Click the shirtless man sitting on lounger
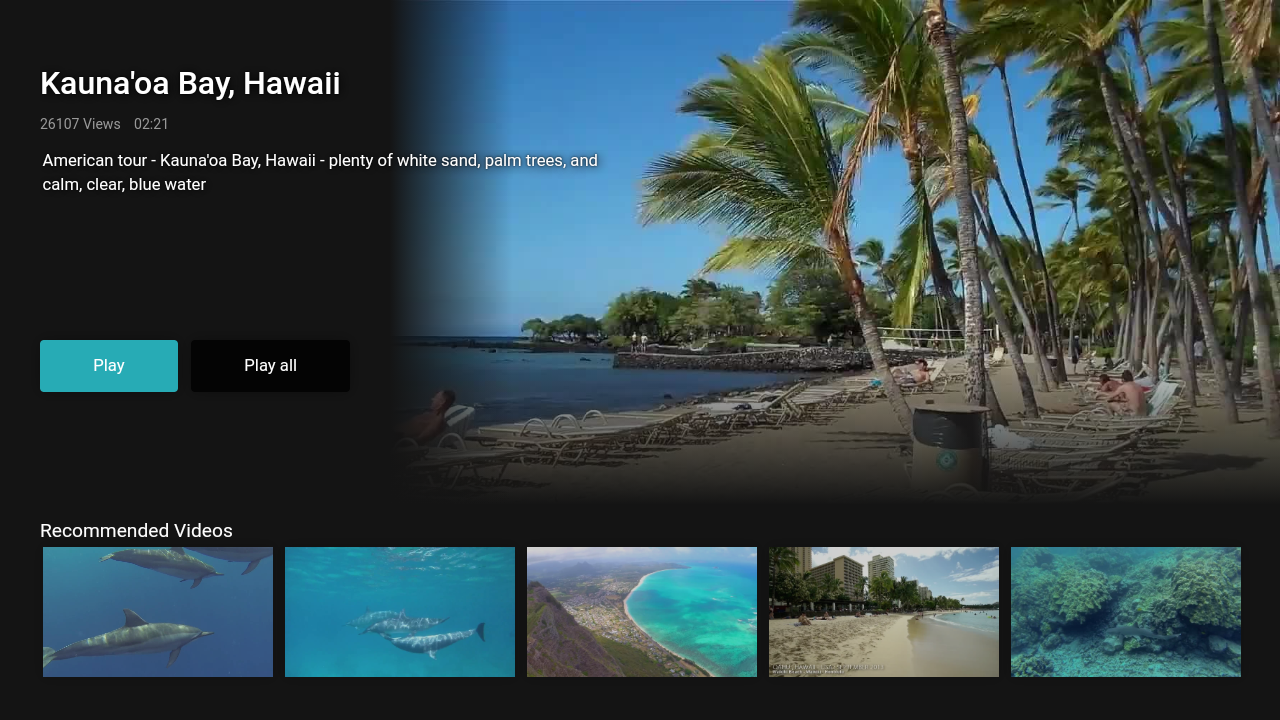This screenshot has width=1280, height=720. click(x=1128, y=395)
